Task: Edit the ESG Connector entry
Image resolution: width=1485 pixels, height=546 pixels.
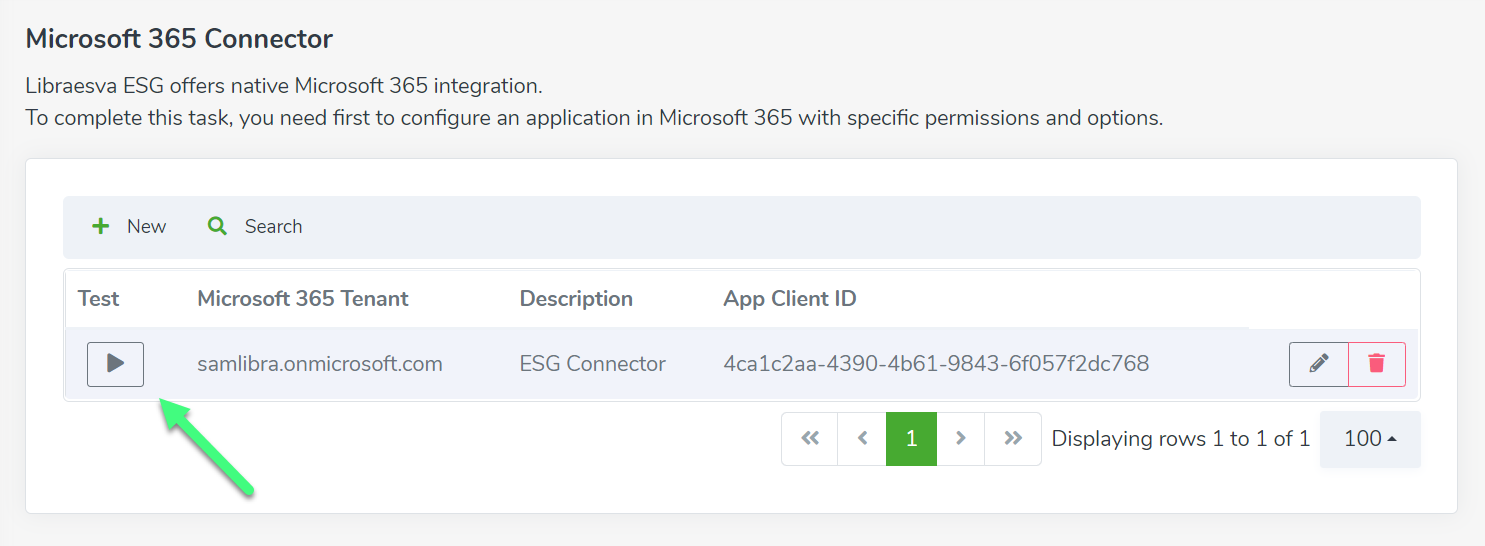Action: [x=1319, y=364]
